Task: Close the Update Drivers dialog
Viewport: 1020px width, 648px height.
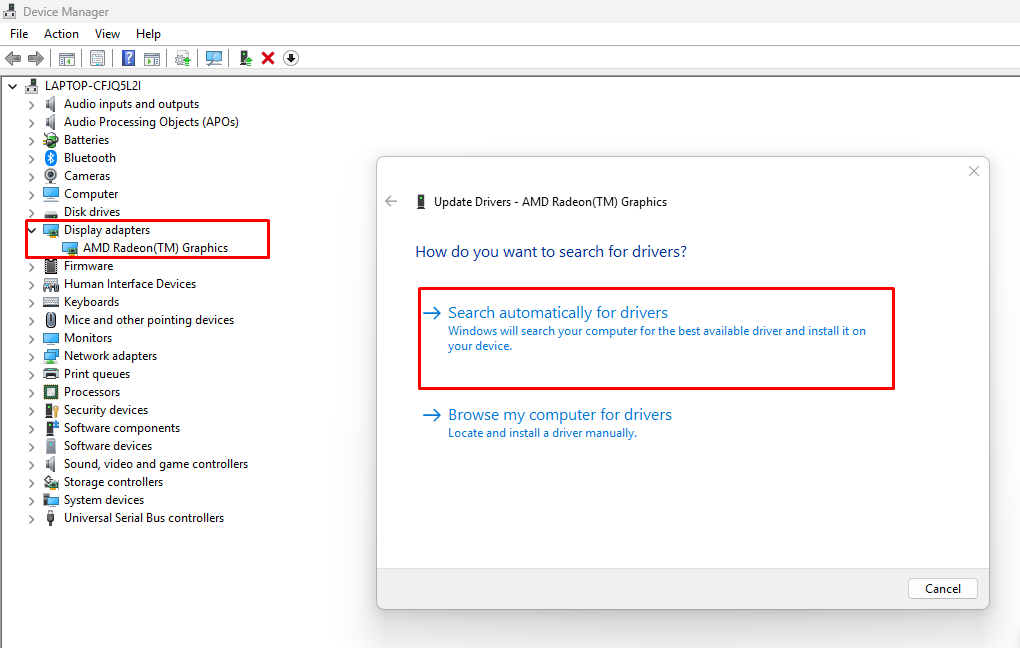Action: (973, 172)
